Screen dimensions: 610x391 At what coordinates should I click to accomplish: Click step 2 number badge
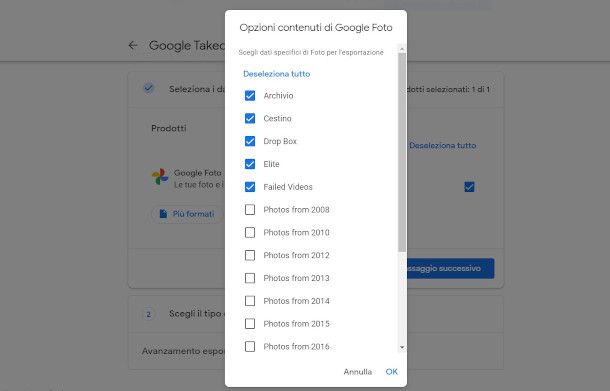point(148,314)
